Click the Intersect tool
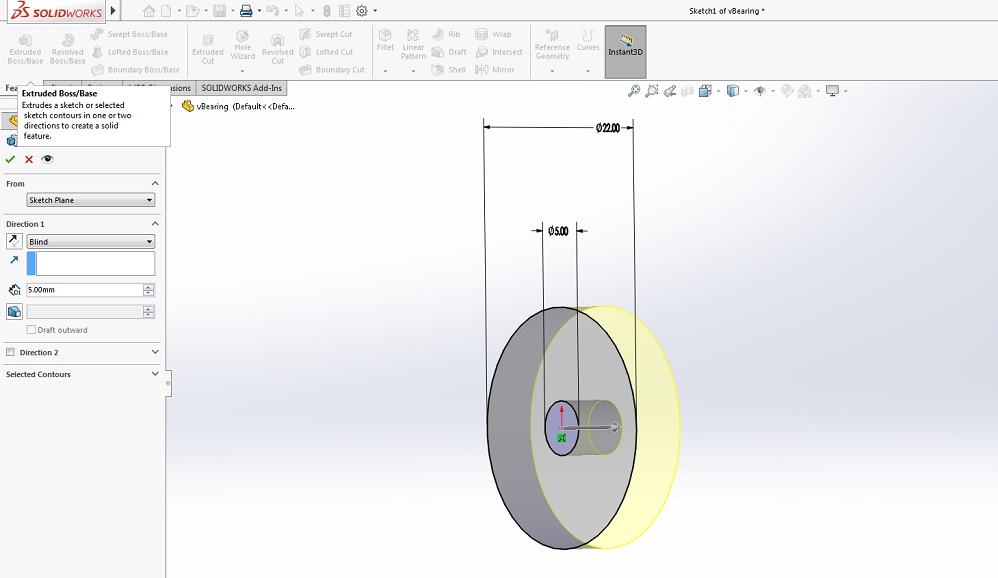Viewport: 998px width, 578px height. click(499, 52)
